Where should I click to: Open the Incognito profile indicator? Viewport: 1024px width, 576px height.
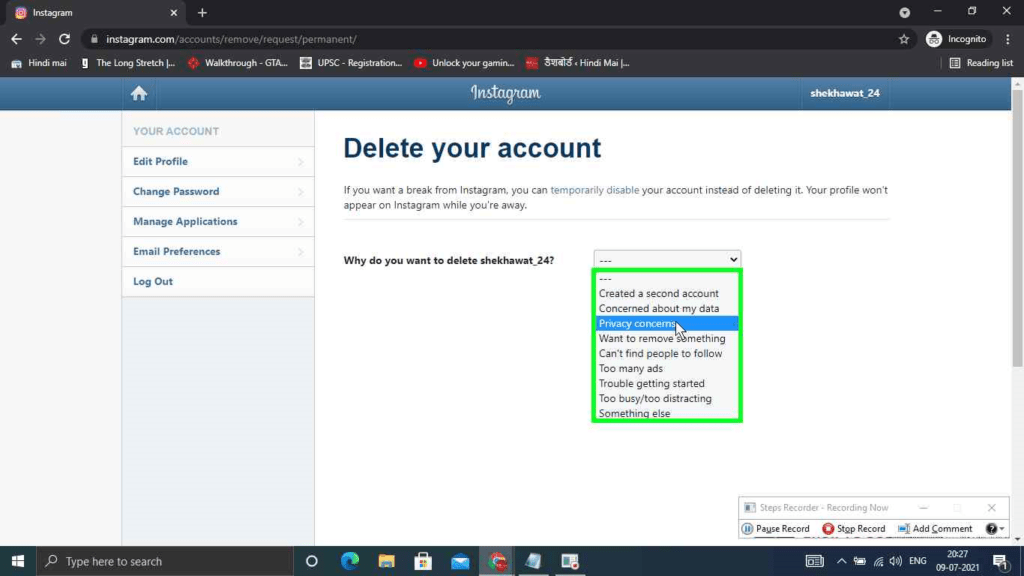[x=956, y=39]
